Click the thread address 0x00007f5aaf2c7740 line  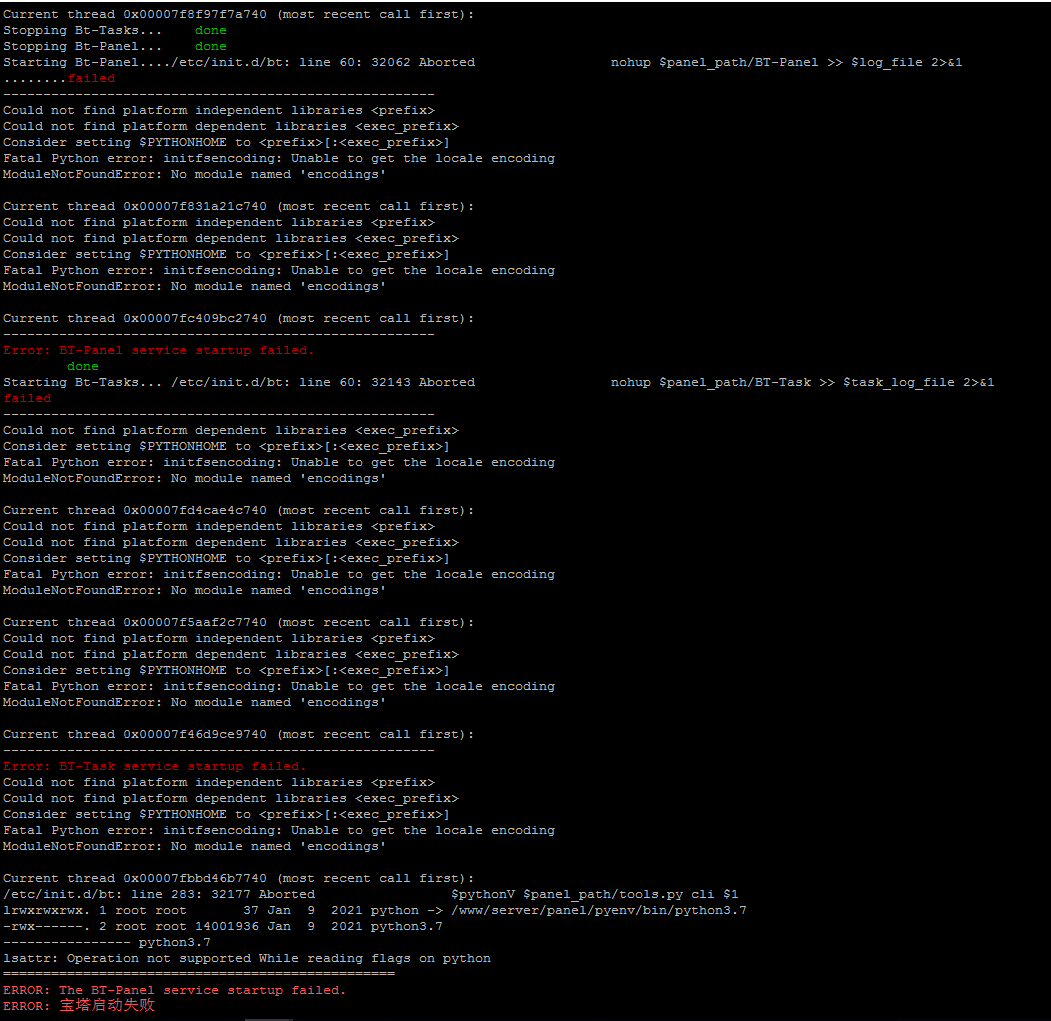(238, 622)
